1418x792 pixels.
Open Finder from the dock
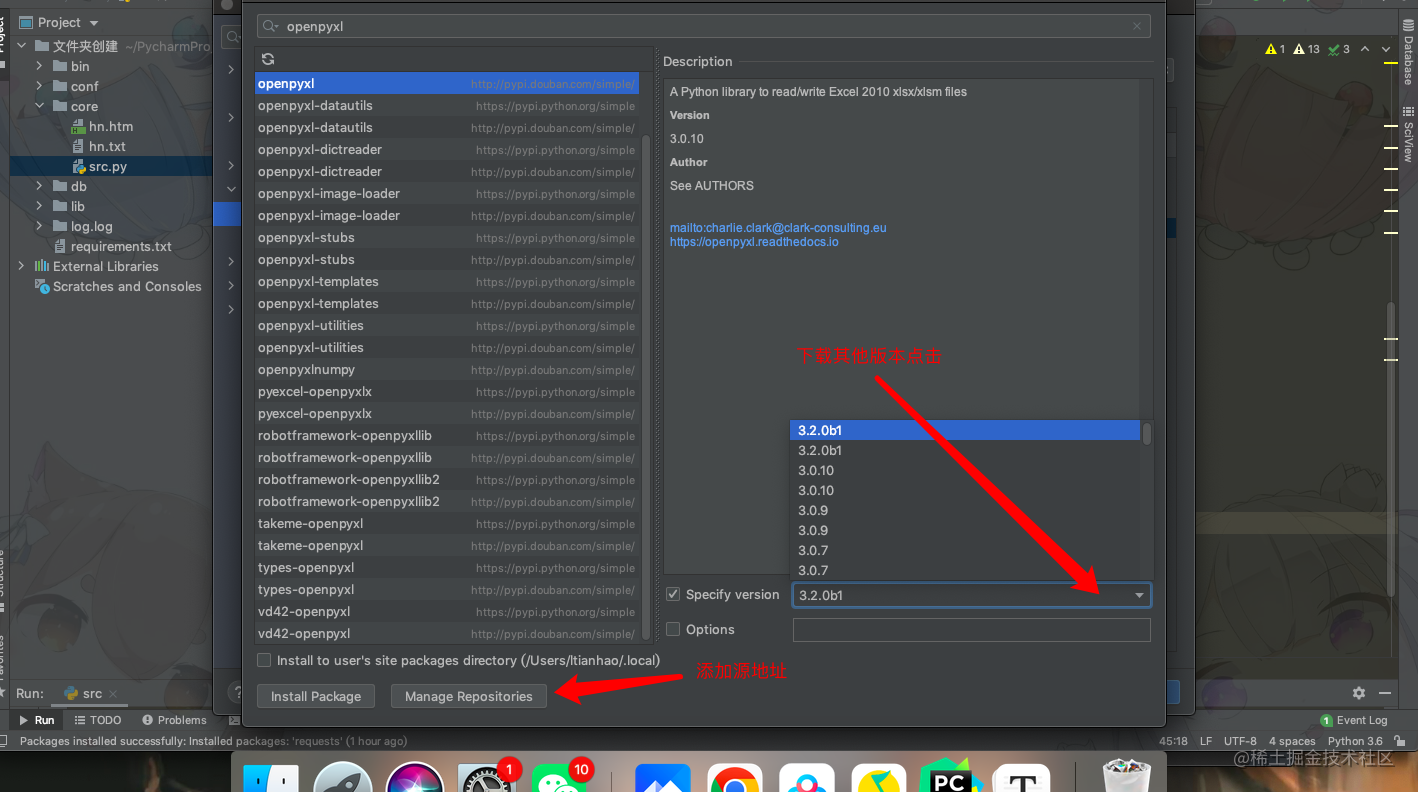[x=271, y=780]
